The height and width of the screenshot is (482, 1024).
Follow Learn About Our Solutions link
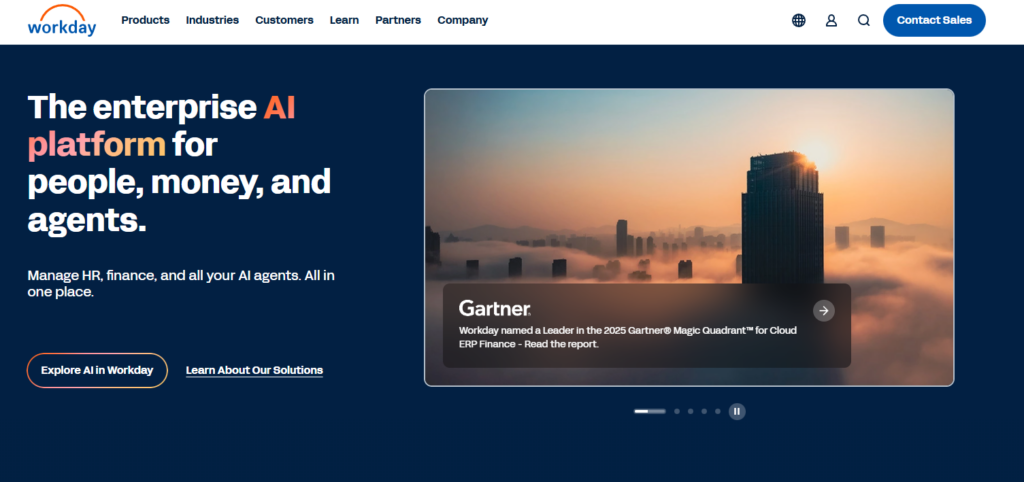pyautogui.click(x=254, y=370)
